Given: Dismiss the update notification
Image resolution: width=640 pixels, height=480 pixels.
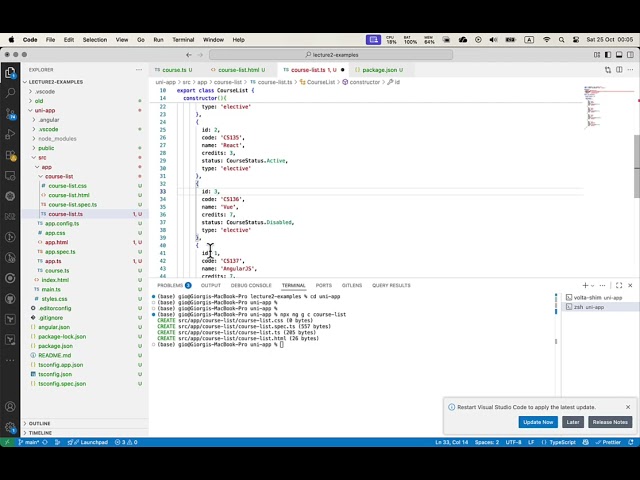Looking at the screenshot, I should (x=628, y=407).
